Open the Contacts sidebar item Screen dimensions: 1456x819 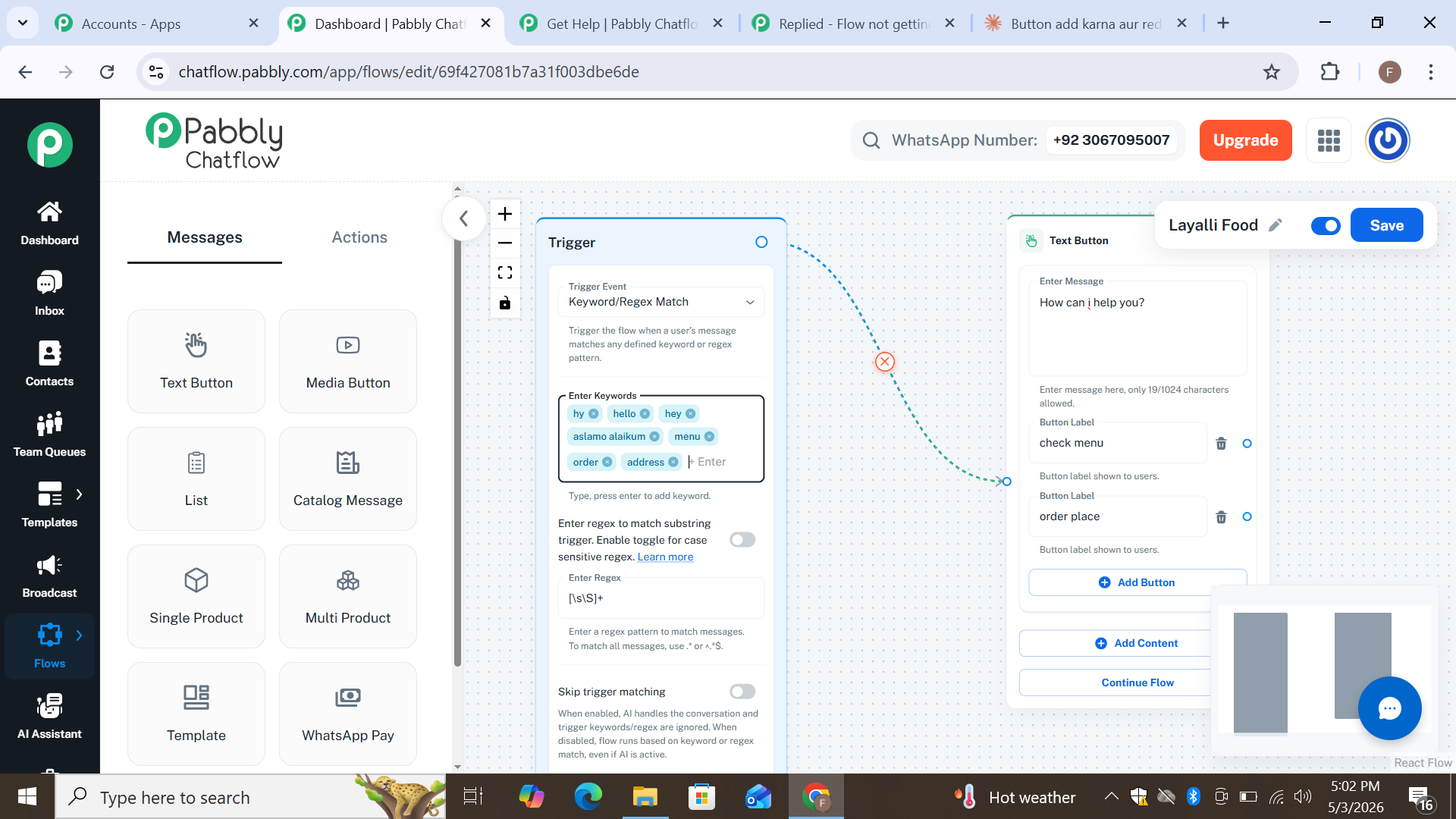(x=49, y=365)
